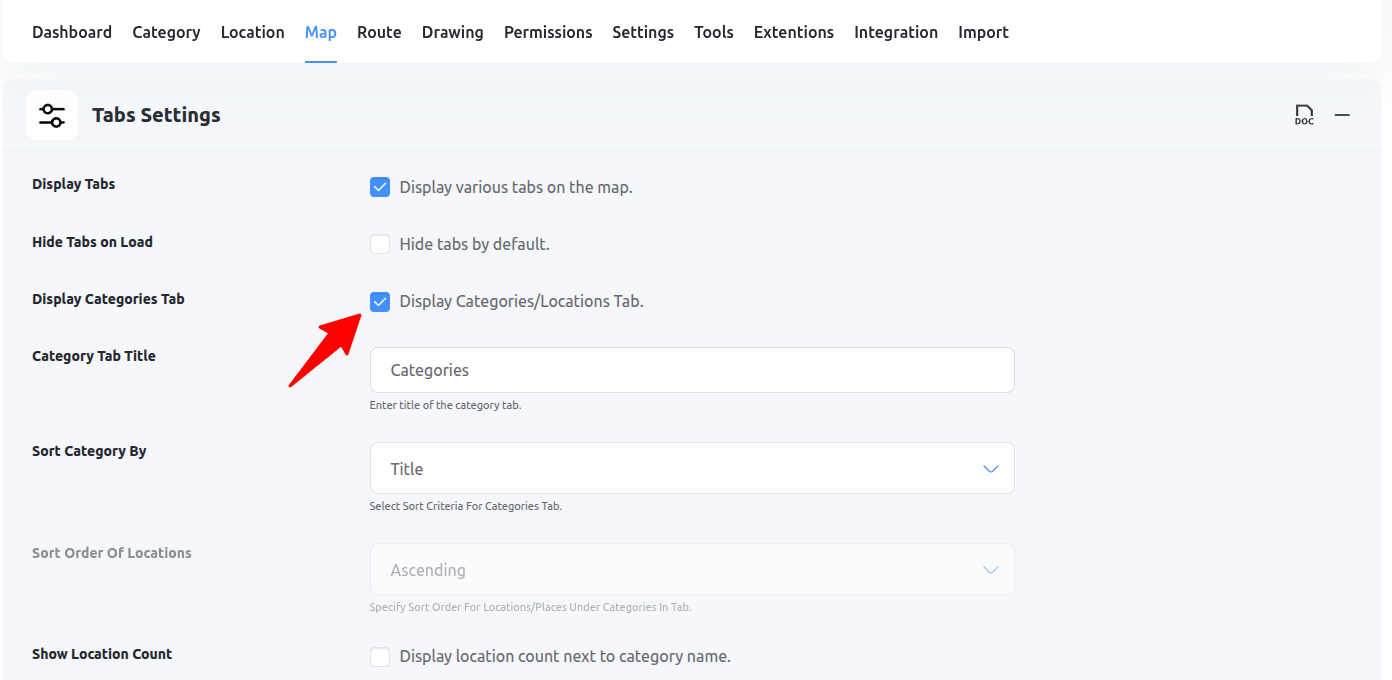Select the Route menu entry
This screenshot has width=1392, height=680.
[379, 31]
